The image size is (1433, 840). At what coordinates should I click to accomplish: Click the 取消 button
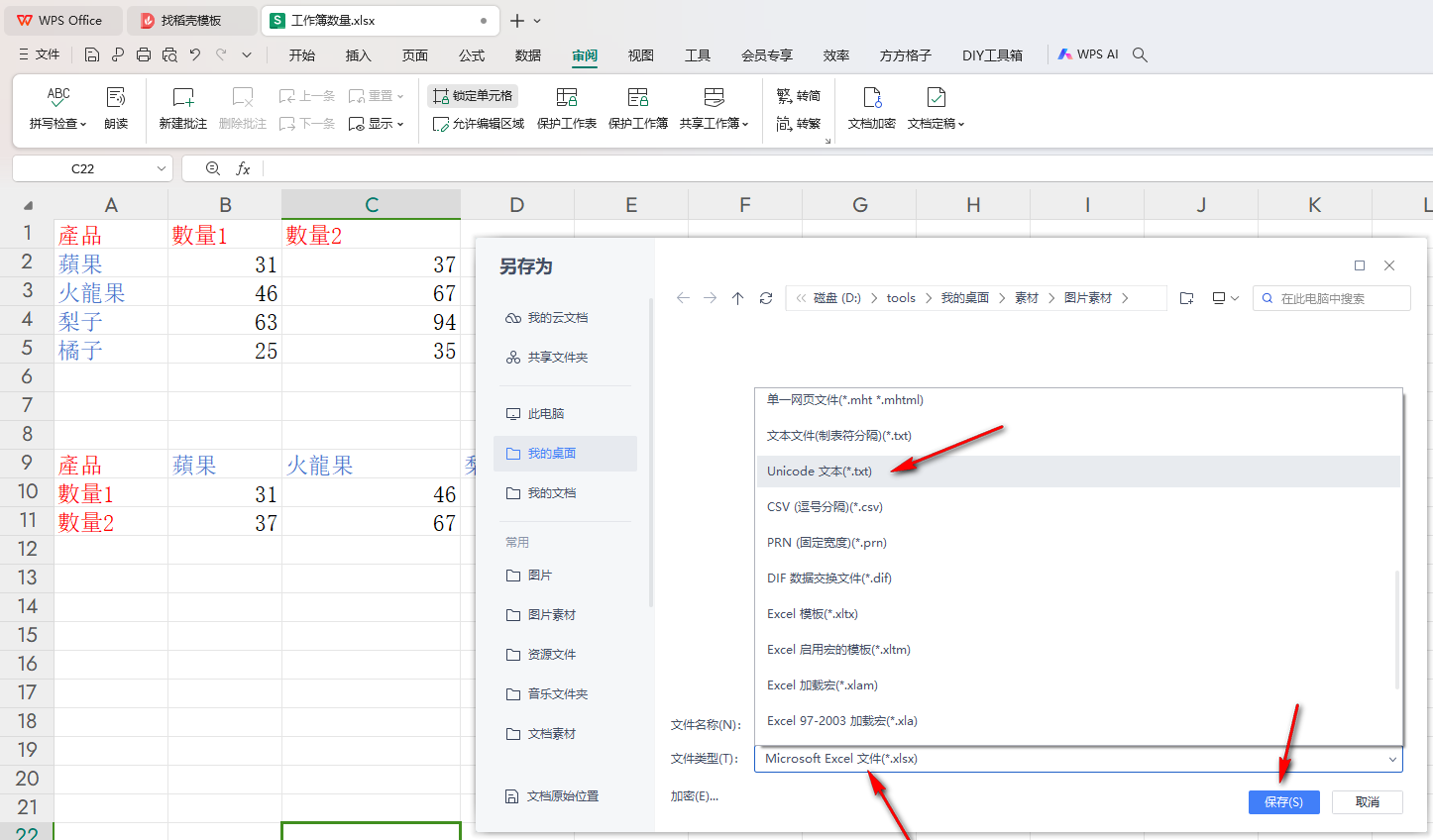click(x=1368, y=802)
